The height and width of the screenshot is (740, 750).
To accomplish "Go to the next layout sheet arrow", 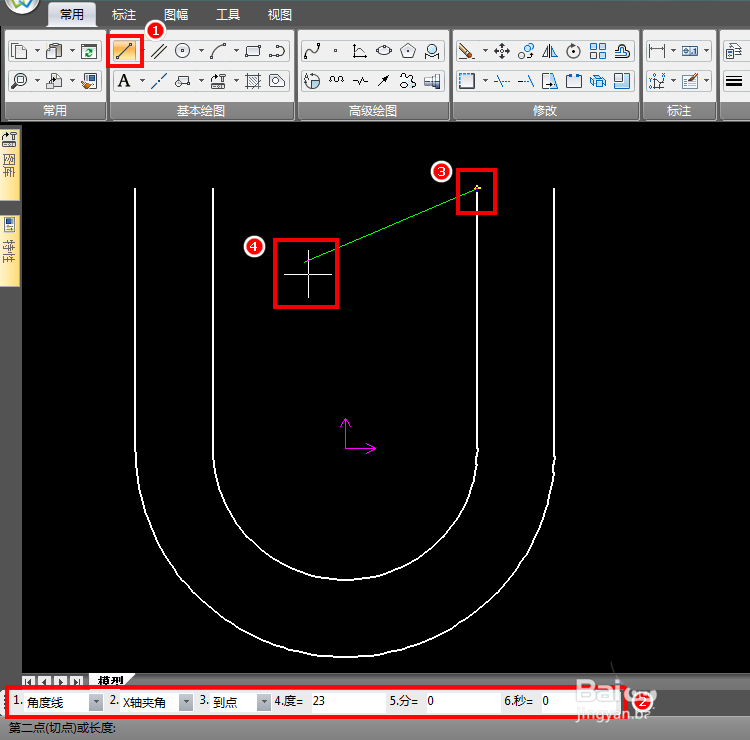I will (x=61, y=681).
